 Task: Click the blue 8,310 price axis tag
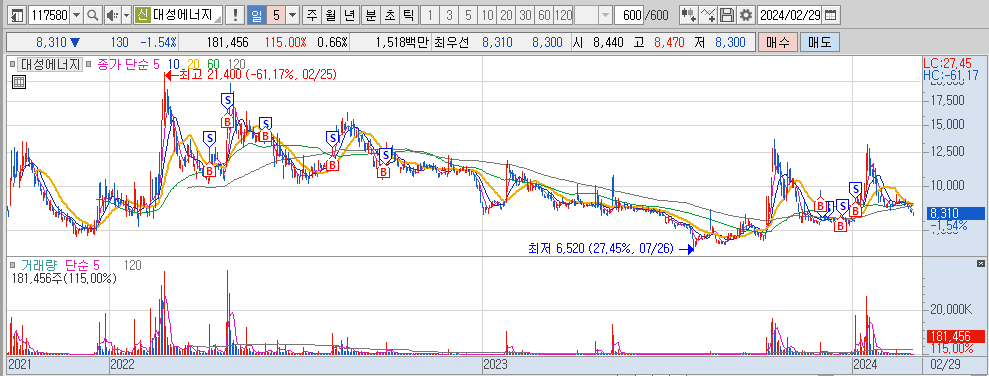pyautogui.click(x=955, y=213)
